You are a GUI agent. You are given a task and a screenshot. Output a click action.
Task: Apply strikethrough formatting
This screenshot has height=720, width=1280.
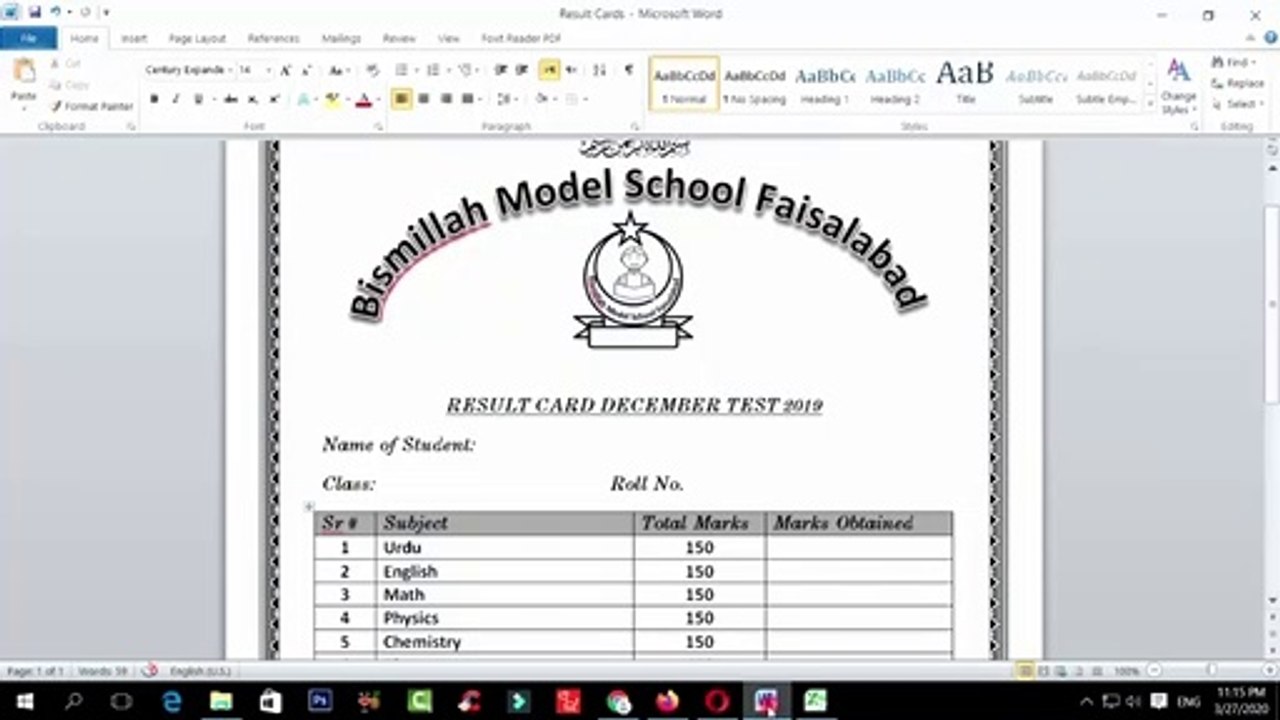[231, 99]
